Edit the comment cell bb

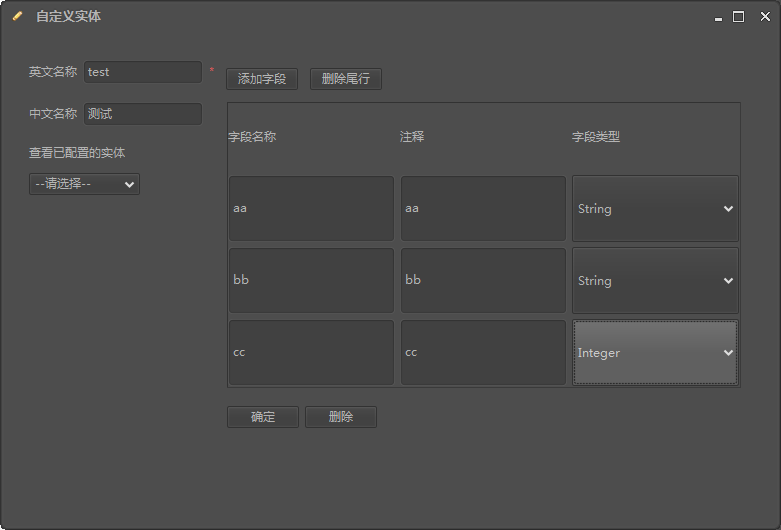click(x=483, y=280)
